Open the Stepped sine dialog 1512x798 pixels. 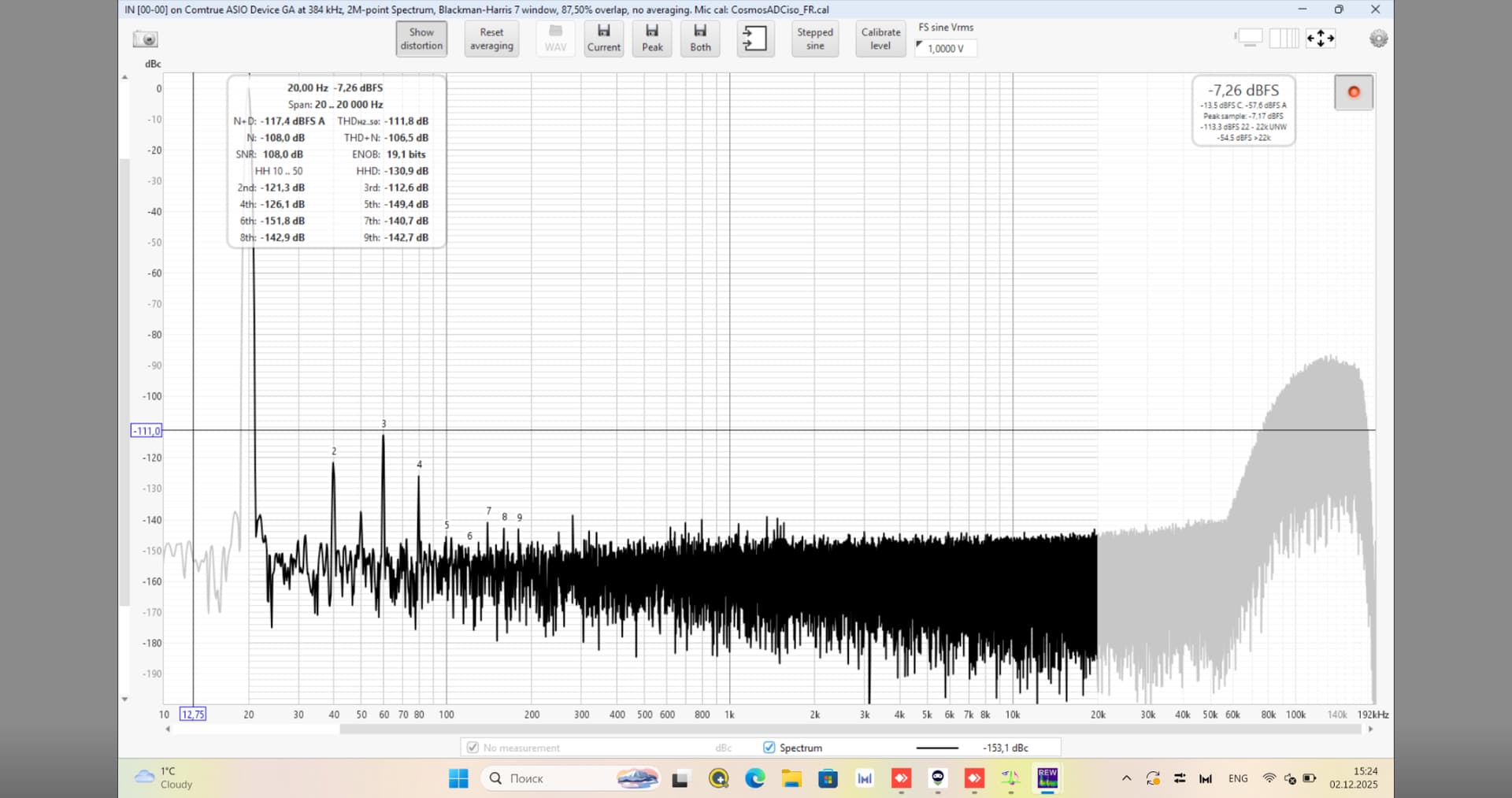pos(814,39)
